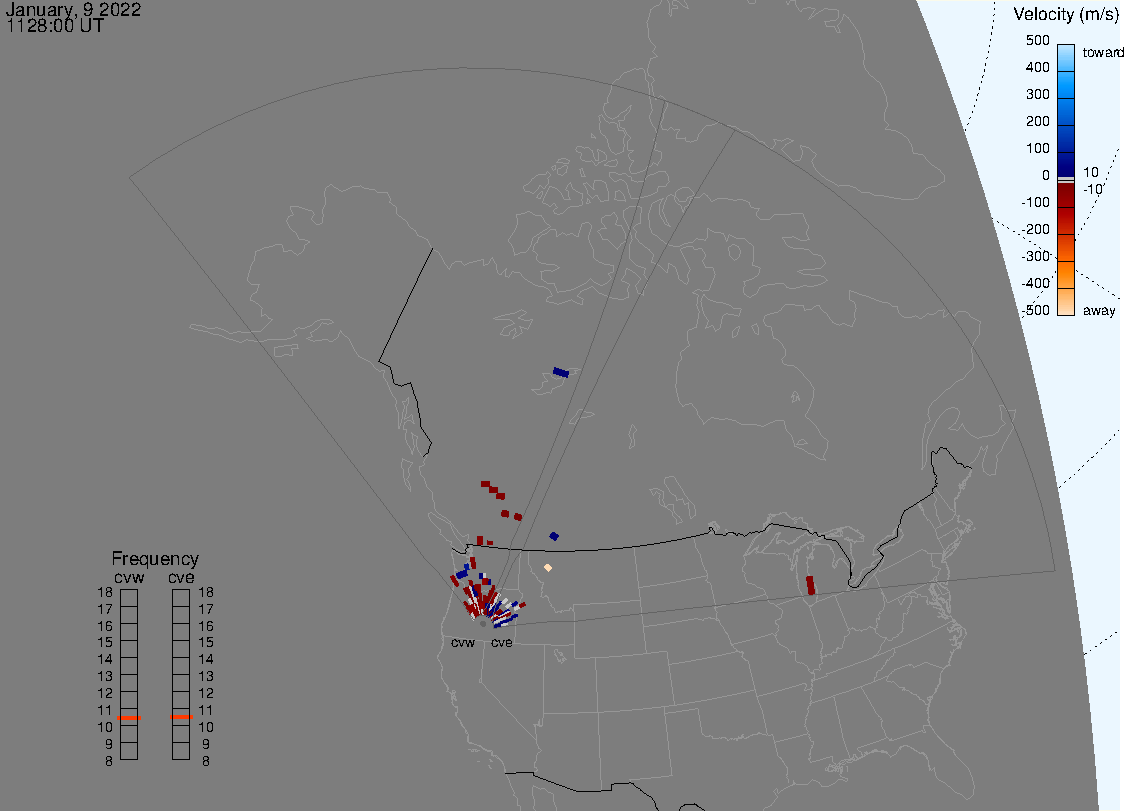Select the dark navy 0–100 velocity swatch

pyautogui.click(x=1066, y=165)
